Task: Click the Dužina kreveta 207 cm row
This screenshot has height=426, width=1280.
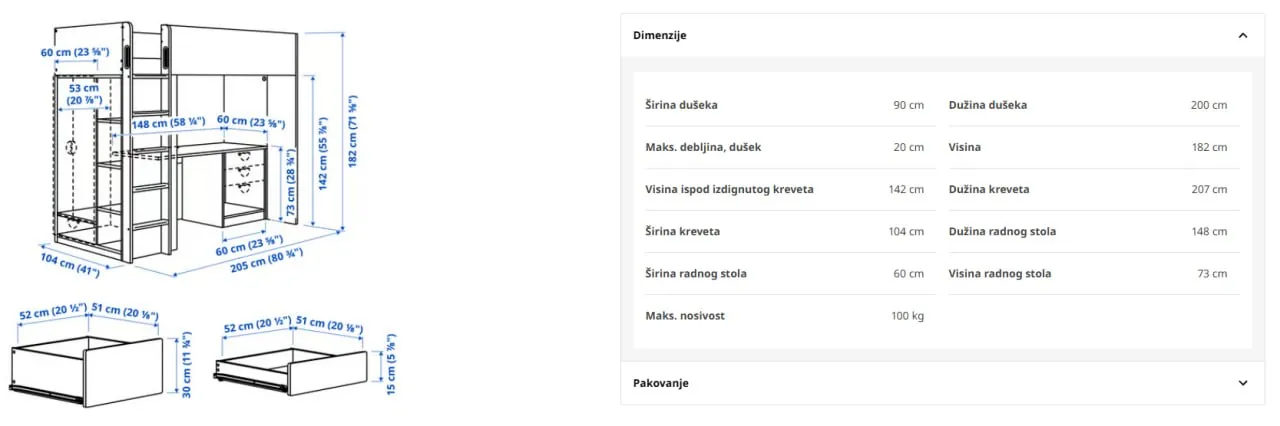Action: click(x=1088, y=189)
